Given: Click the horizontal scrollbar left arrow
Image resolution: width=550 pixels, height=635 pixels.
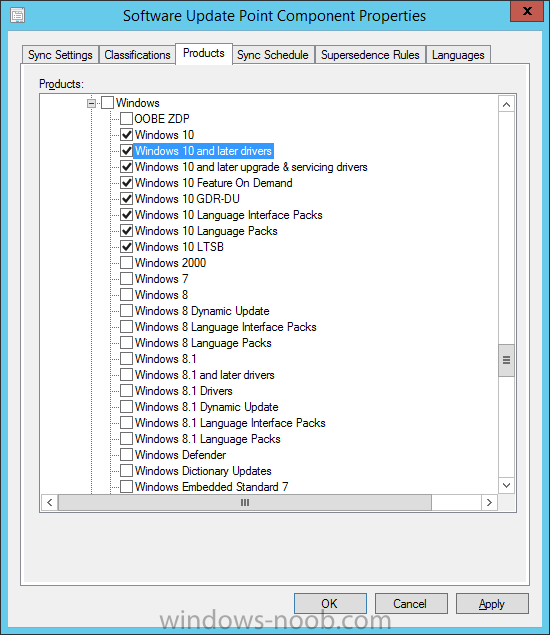Looking at the screenshot, I should coord(49,503).
